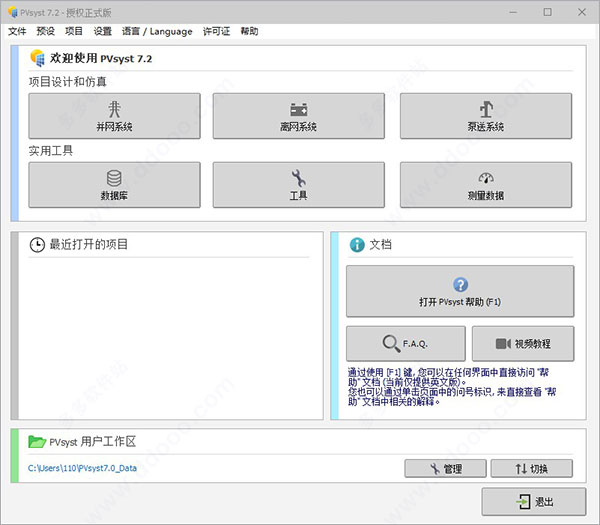
Task: Click 切换 to switch workspace
Action: pos(532,469)
